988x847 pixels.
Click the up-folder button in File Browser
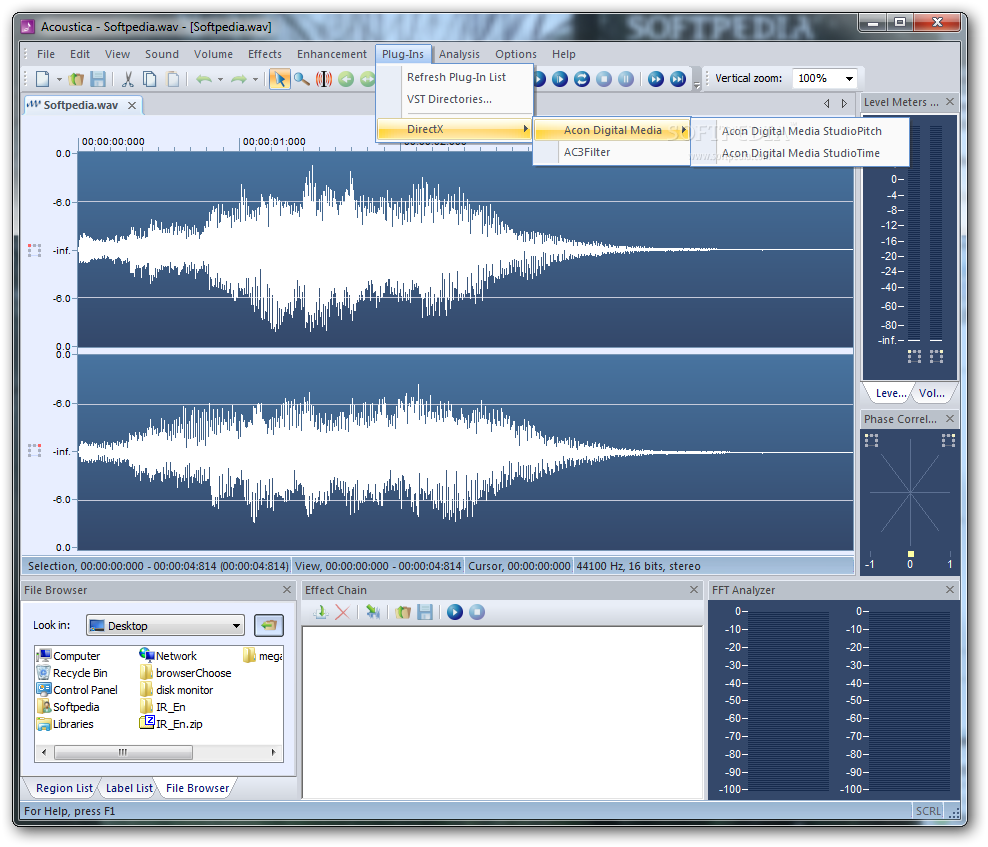(x=268, y=626)
